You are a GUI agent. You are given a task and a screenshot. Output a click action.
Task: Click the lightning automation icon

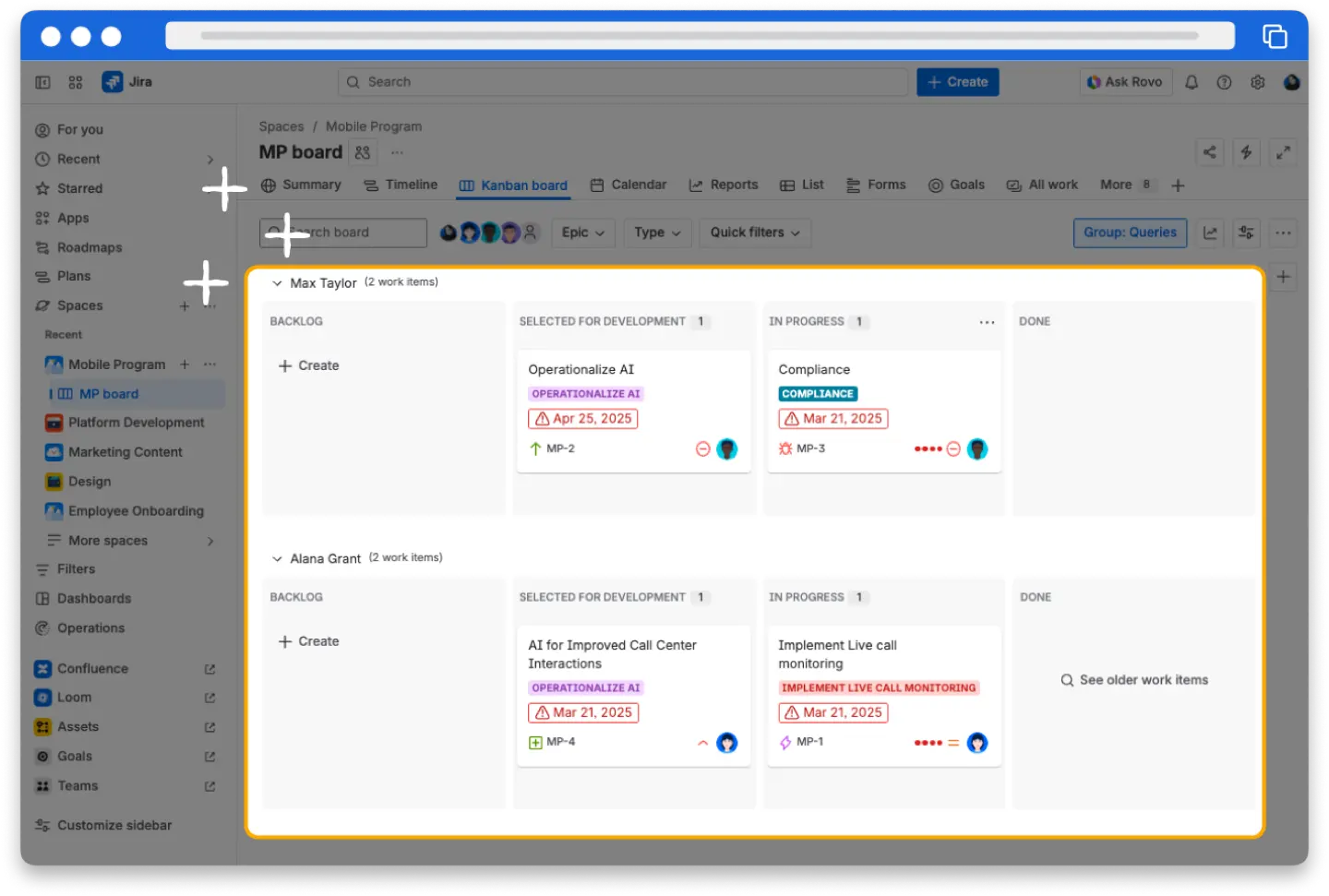[1246, 152]
